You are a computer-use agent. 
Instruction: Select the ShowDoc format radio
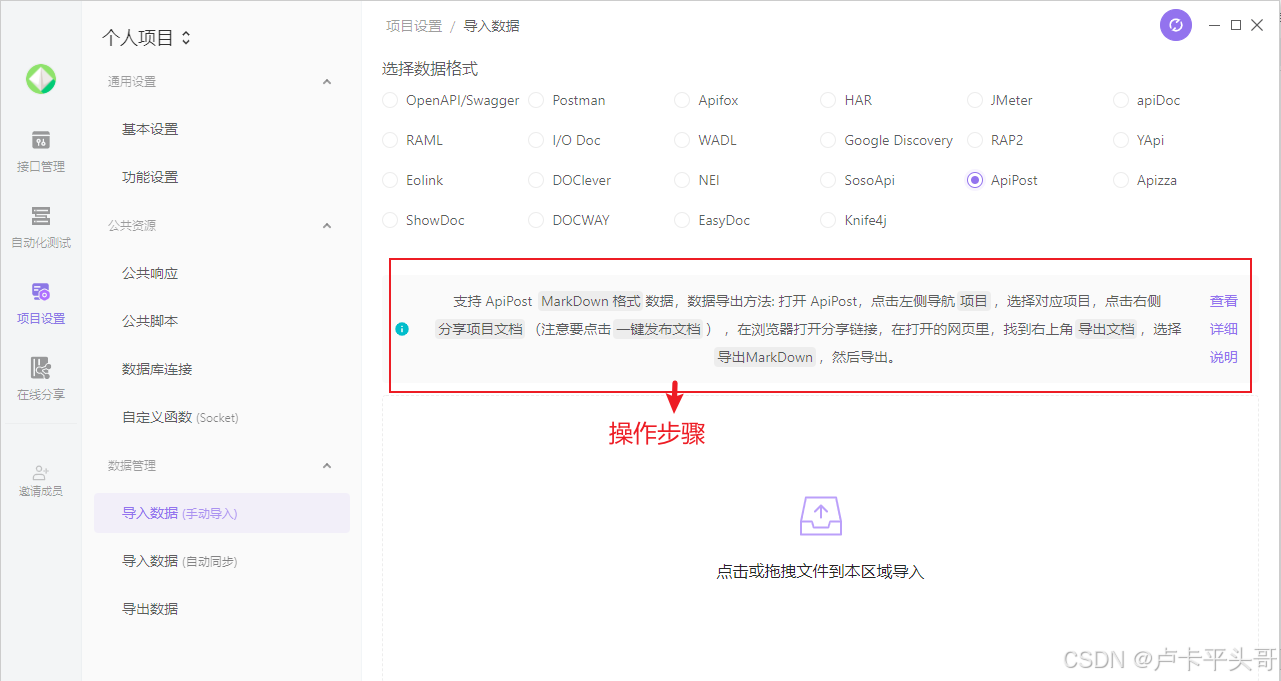point(390,220)
